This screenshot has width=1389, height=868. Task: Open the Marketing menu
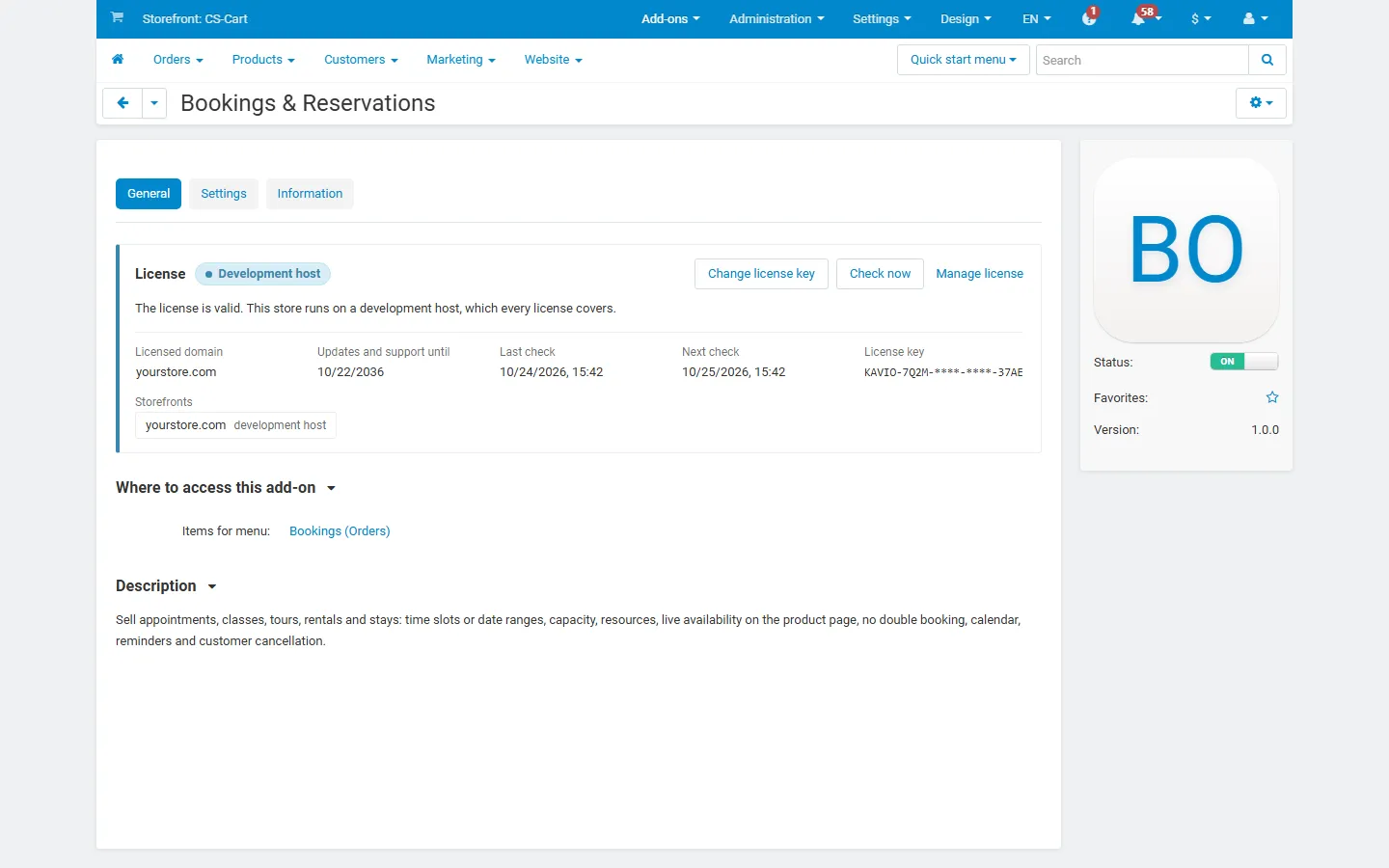click(461, 60)
